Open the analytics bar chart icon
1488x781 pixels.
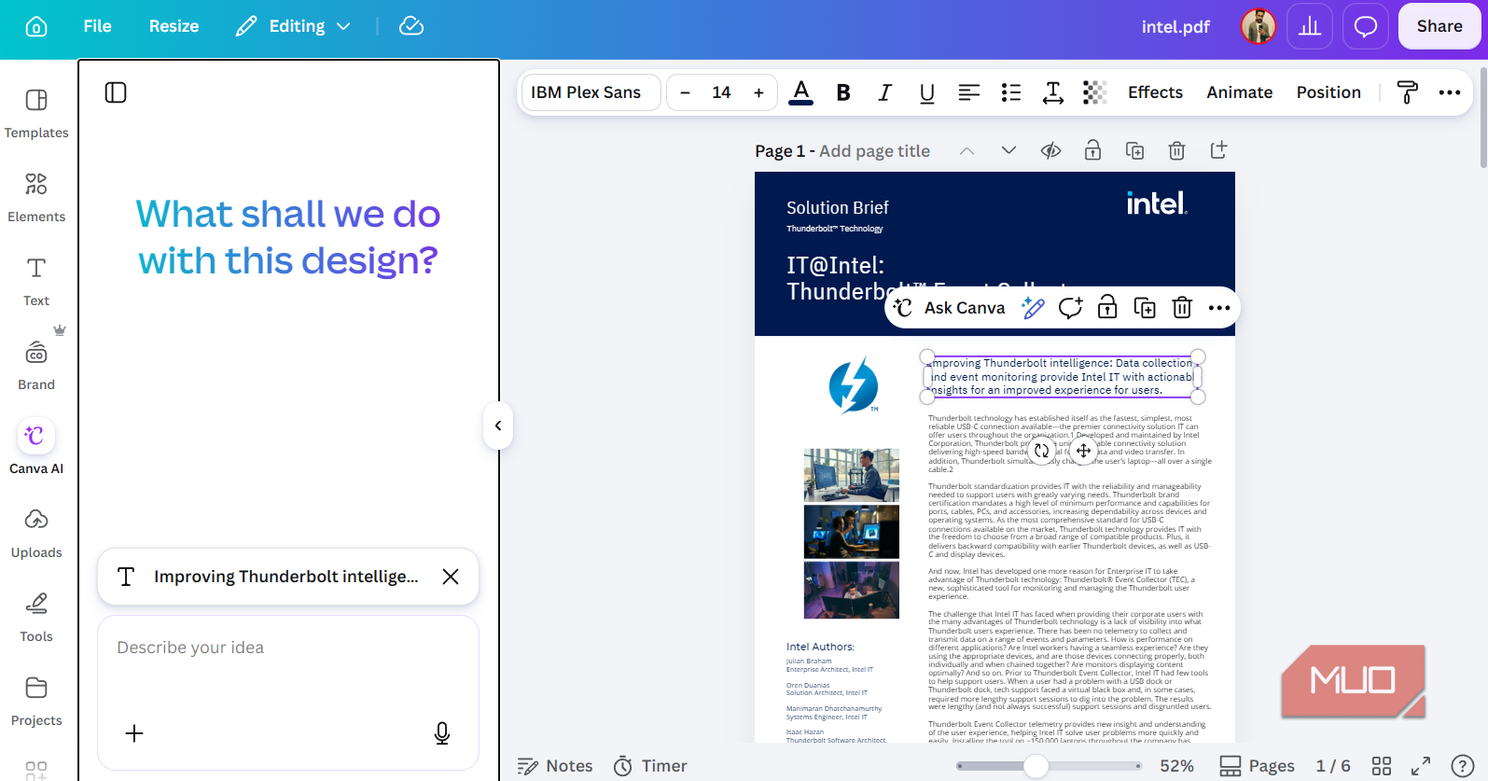(x=1309, y=27)
